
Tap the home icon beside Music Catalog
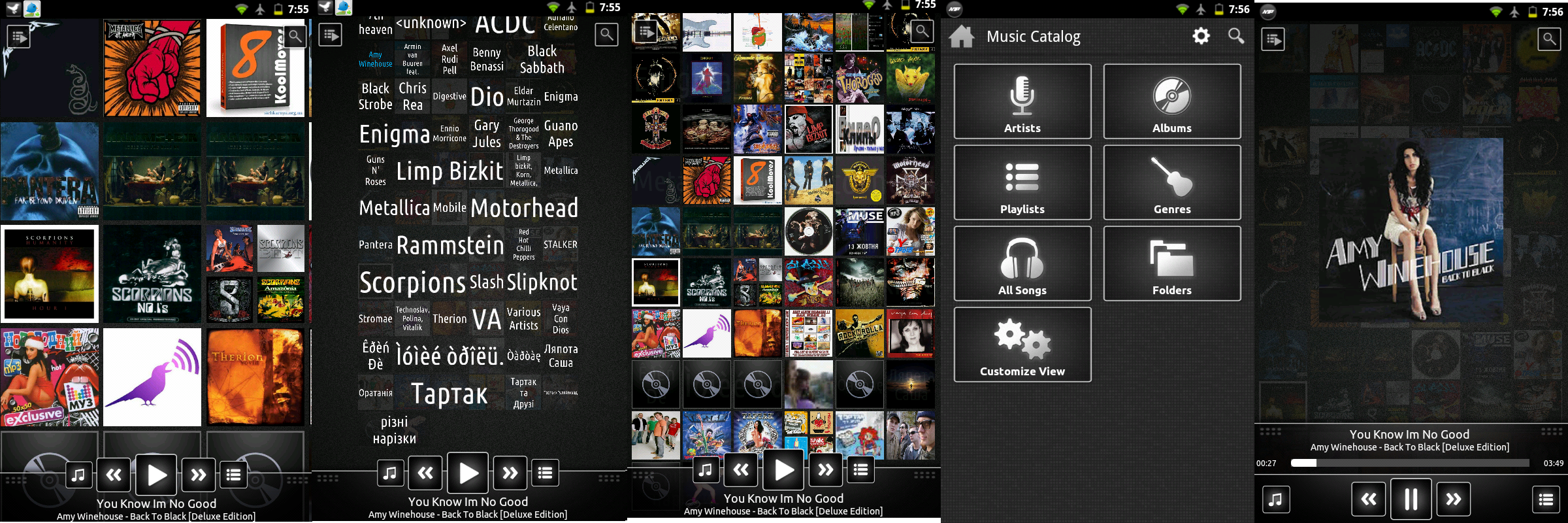pyautogui.click(x=962, y=37)
